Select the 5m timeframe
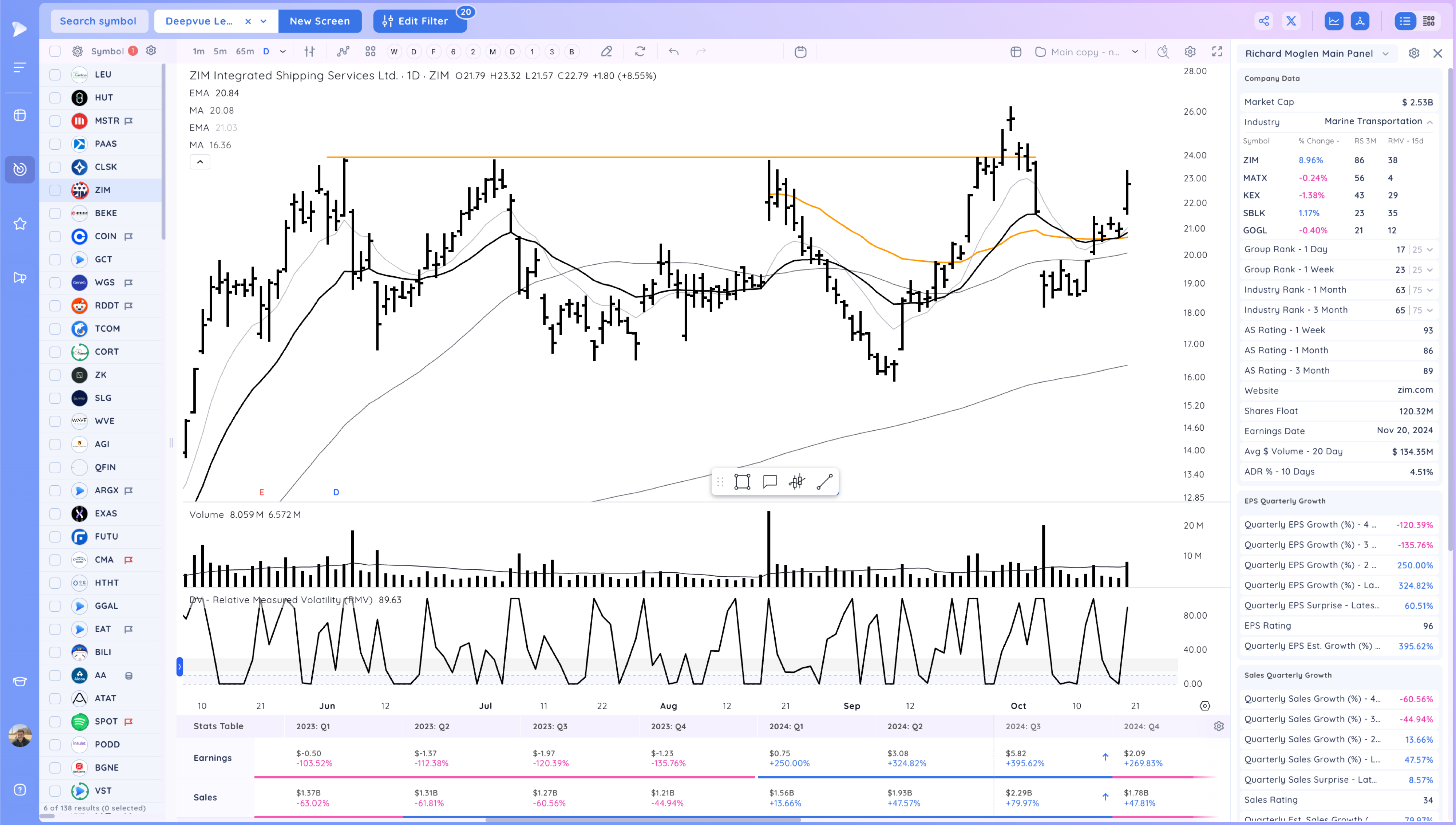The image size is (1456, 825). (x=220, y=52)
